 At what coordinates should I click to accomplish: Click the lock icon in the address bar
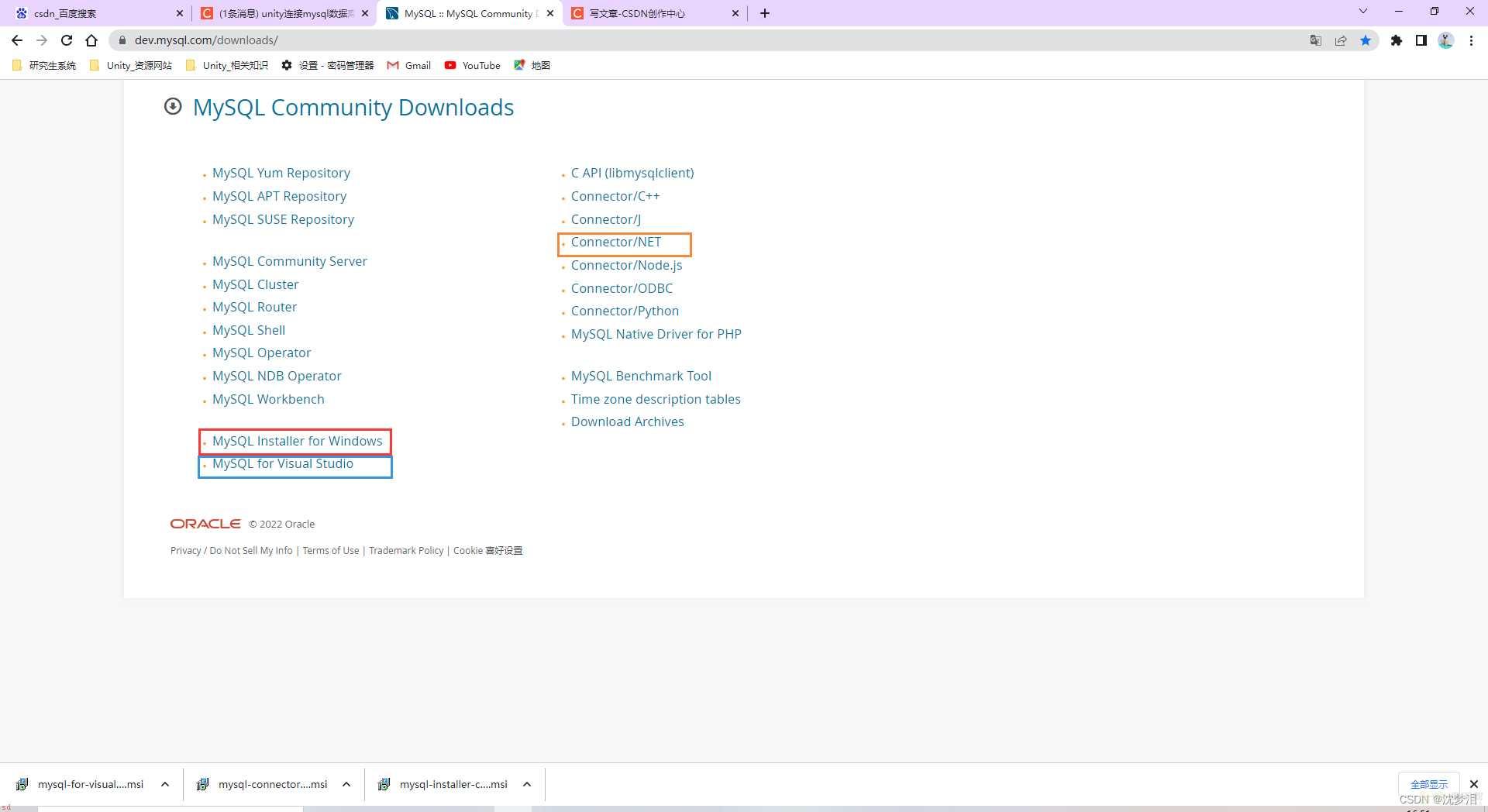tap(122, 40)
